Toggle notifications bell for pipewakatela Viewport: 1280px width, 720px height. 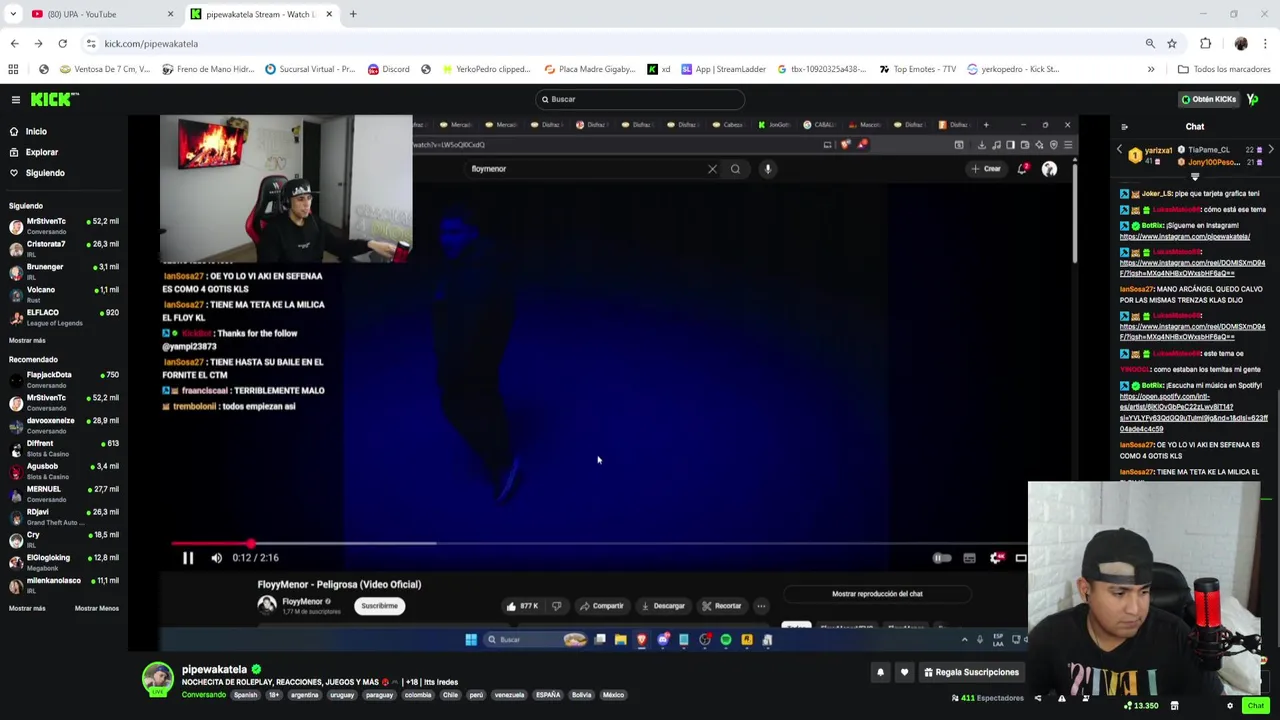(x=880, y=672)
